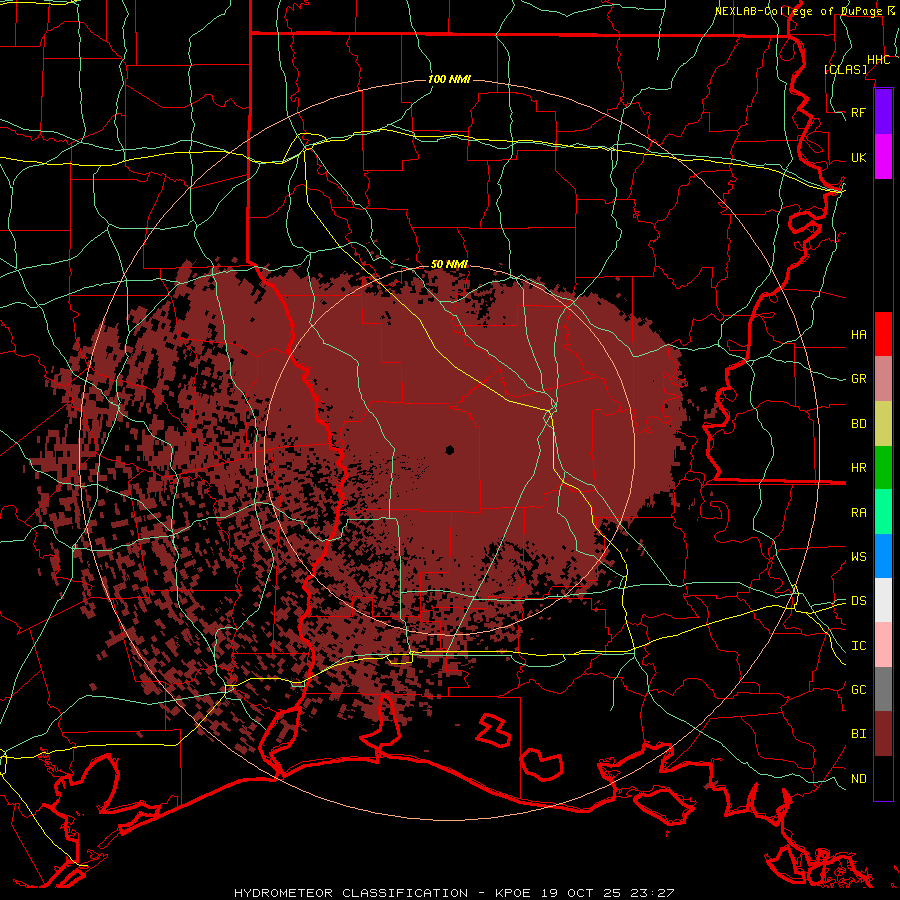
Task: Click the magenta UK legend color swatch
Action: click(x=883, y=157)
